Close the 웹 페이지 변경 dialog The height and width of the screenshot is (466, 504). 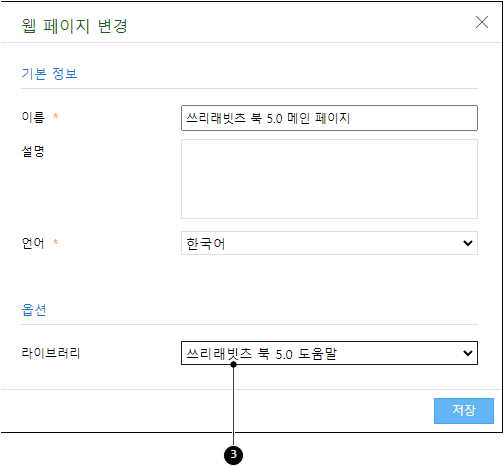482,22
